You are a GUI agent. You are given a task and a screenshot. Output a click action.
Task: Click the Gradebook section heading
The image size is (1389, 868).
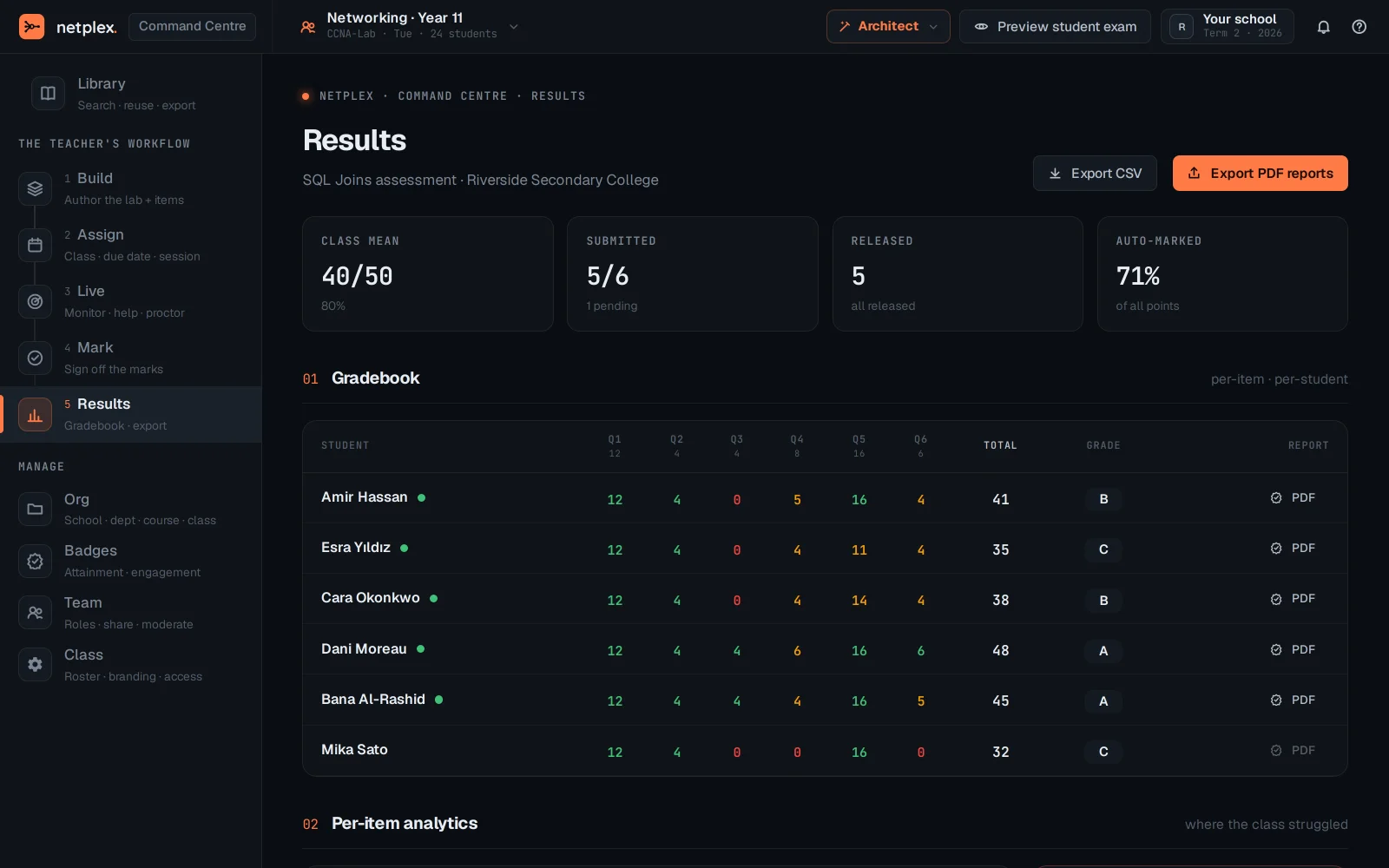point(376,378)
